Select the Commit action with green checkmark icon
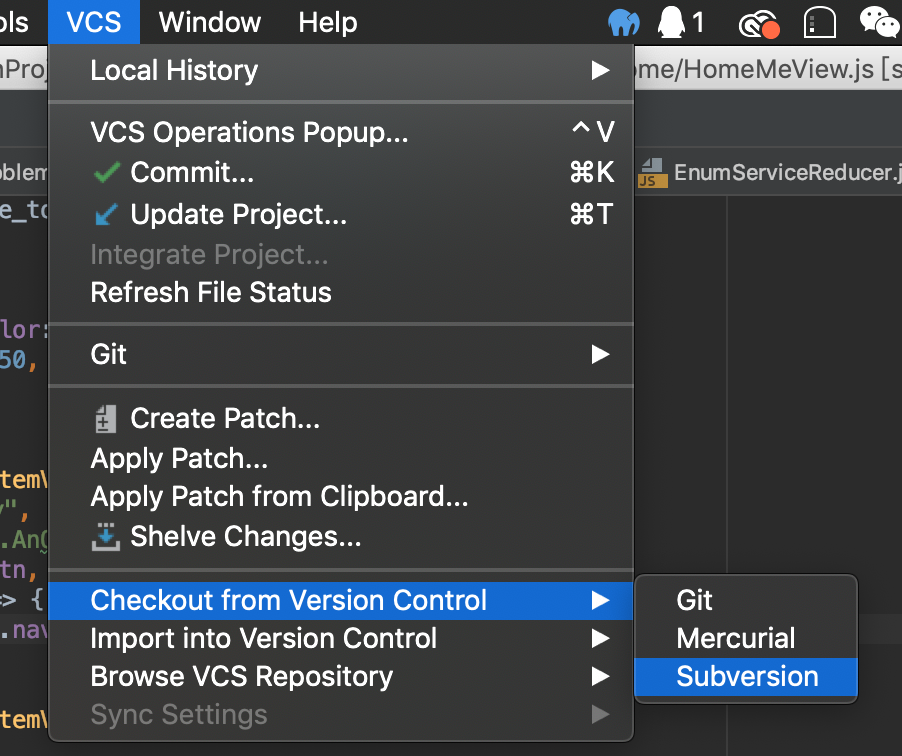902x756 pixels. coord(106,172)
